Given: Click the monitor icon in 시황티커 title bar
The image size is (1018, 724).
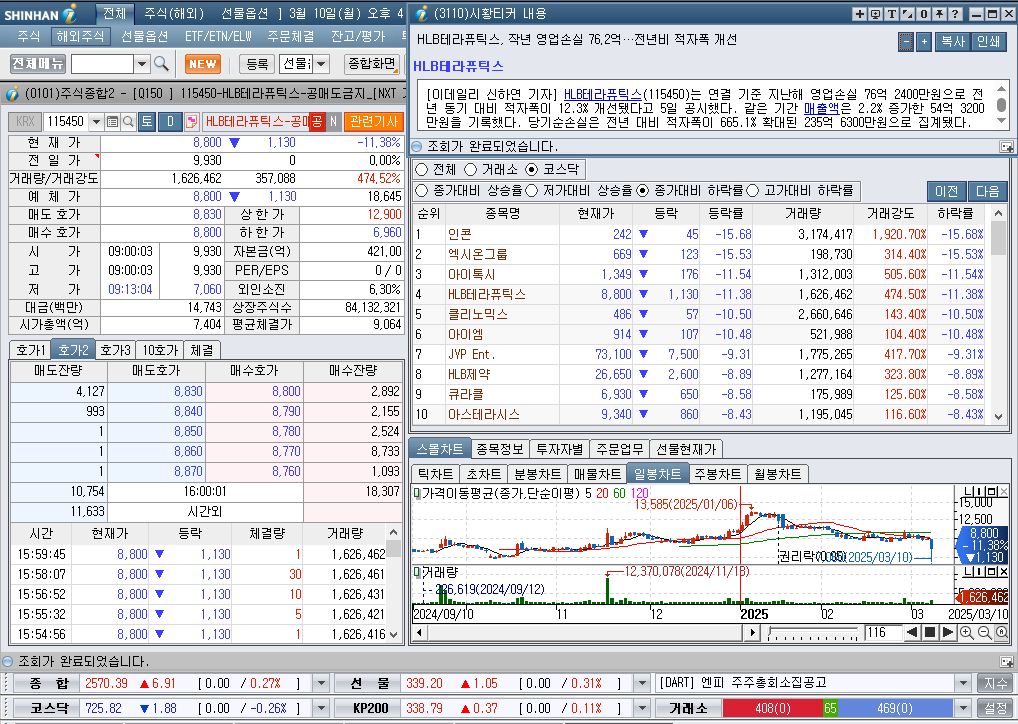Looking at the screenshot, I should [875, 14].
